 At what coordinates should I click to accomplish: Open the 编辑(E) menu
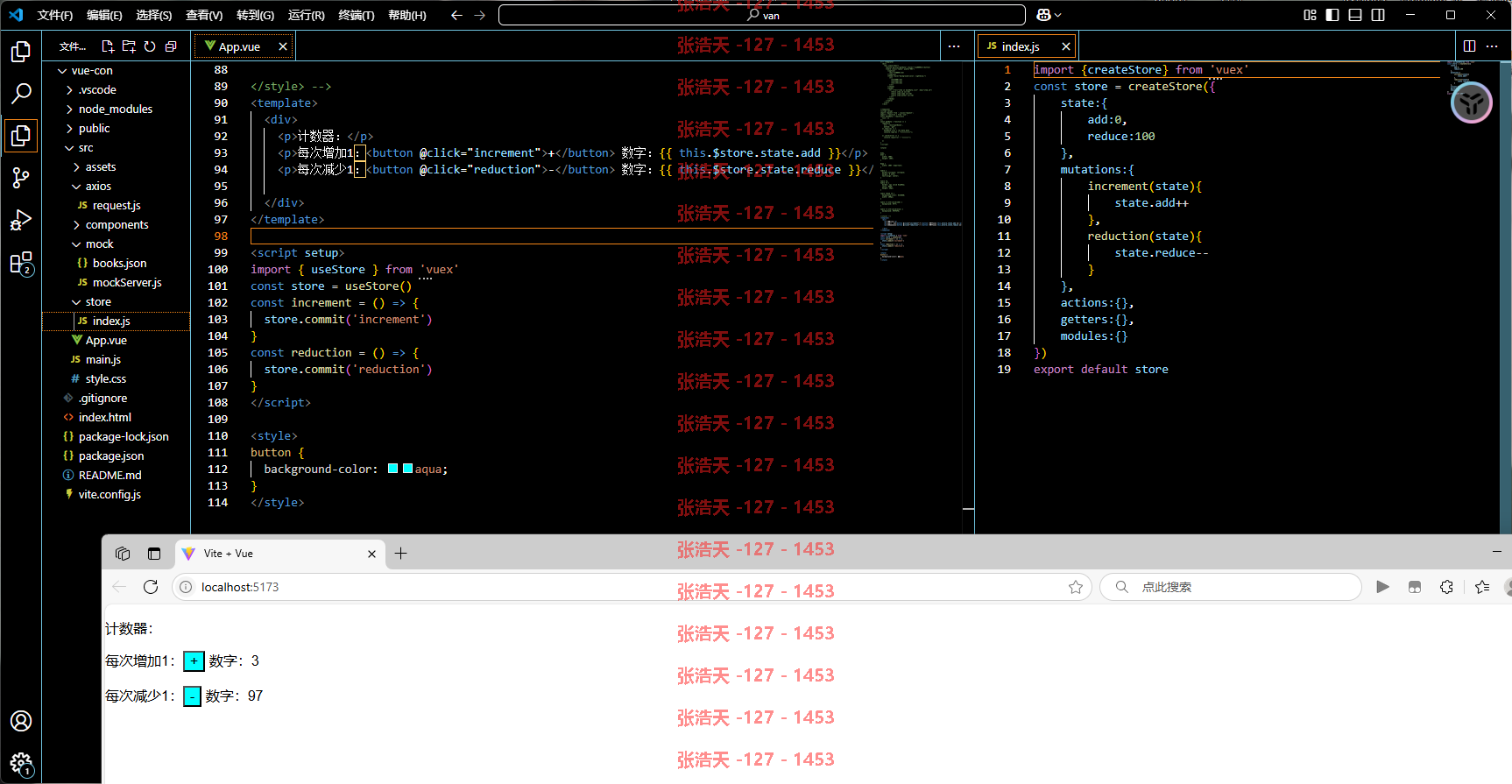(104, 15)
